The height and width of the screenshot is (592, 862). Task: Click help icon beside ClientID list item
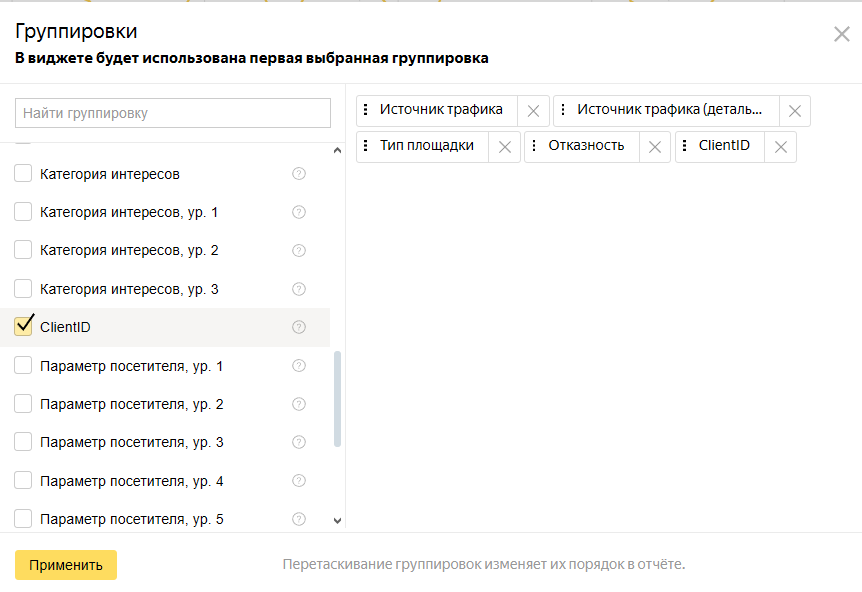298,327
